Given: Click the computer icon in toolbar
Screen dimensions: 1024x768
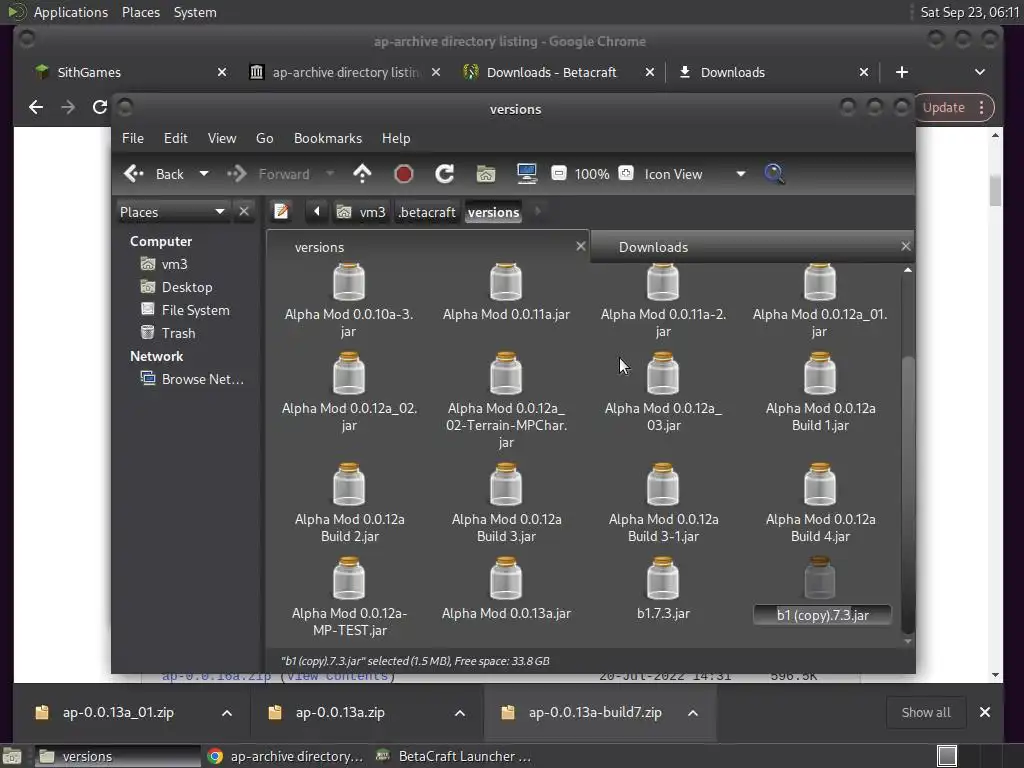Looking at the screenshot, I should (x=527, y=174).
